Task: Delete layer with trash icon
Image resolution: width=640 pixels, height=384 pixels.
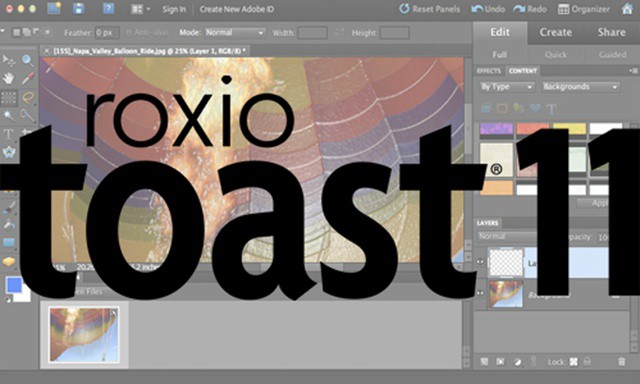Action: [x=621, y=362]
